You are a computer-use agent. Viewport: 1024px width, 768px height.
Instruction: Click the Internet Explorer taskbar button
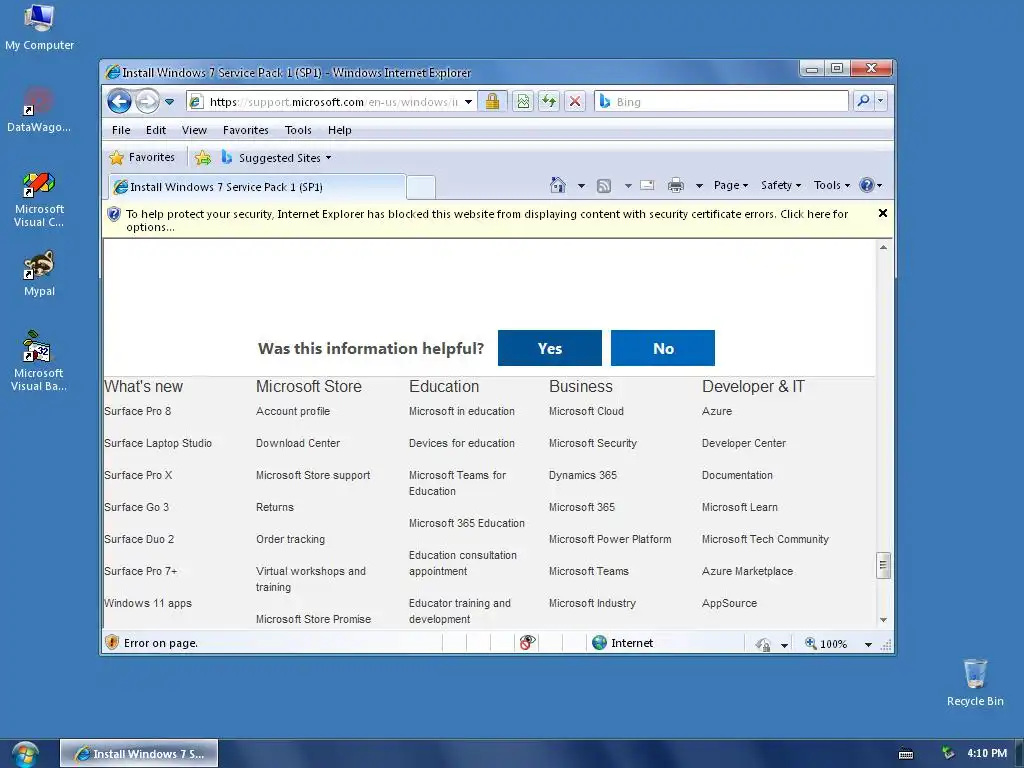tap(139, 754)
